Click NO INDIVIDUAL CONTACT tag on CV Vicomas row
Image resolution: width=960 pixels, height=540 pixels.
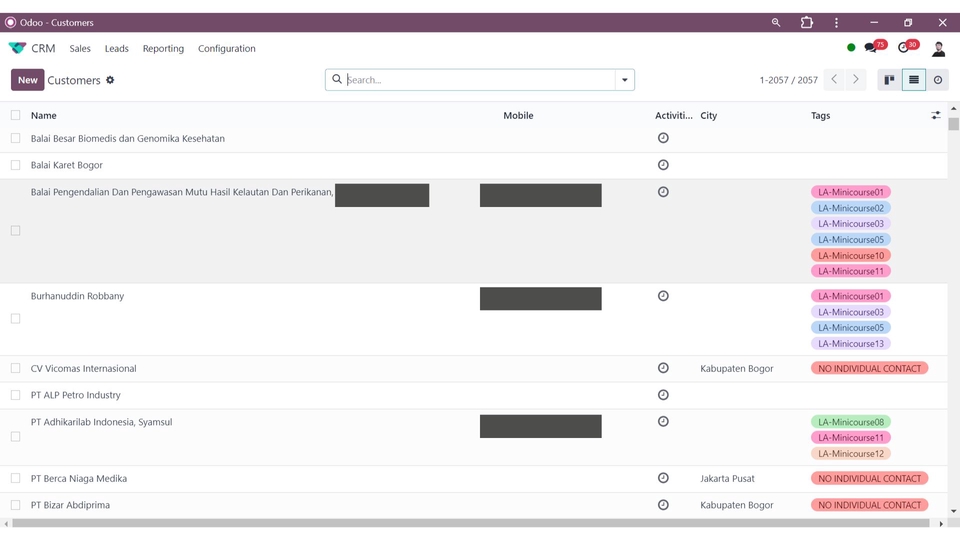point(869,369)
